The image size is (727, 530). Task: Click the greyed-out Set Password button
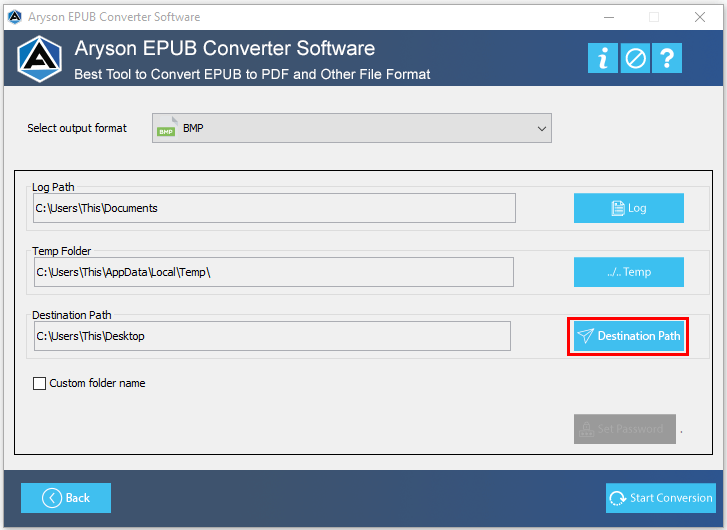pyautogui.click(x=625, y=429)
